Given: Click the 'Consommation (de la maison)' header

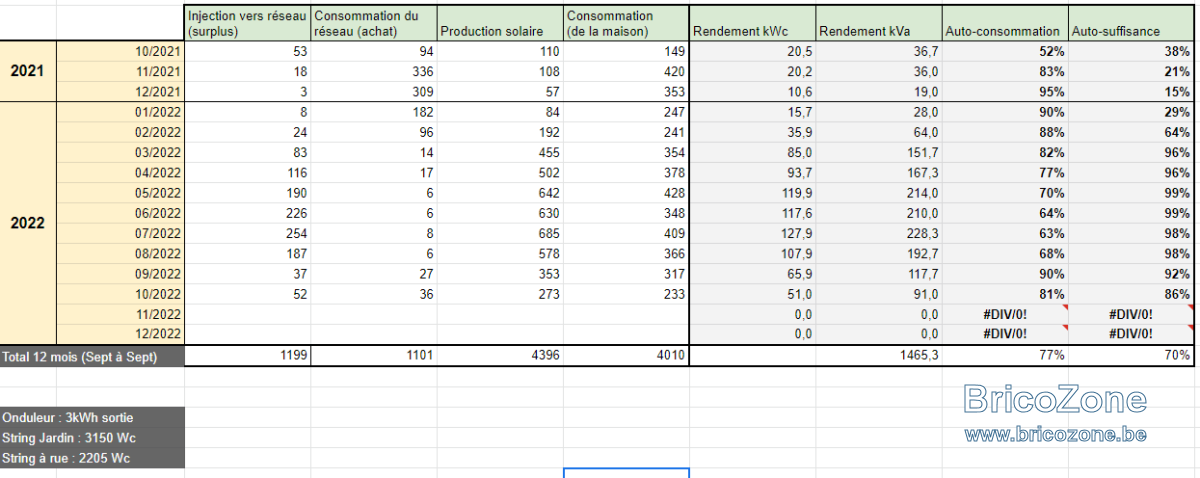Looking at the screenshot, I should 626,23.
